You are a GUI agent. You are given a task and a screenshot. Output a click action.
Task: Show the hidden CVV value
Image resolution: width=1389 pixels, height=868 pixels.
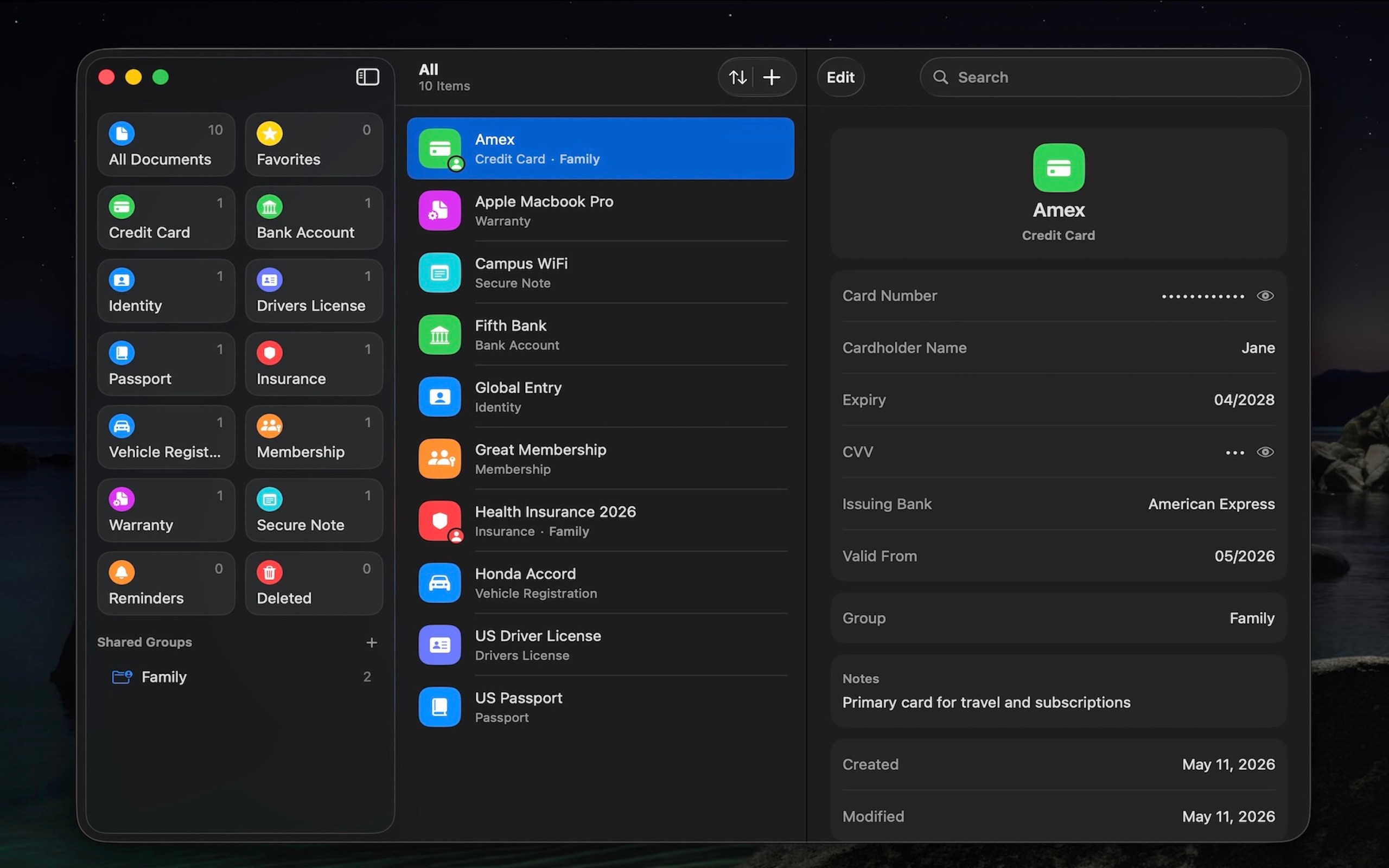tap(1265, 452)
